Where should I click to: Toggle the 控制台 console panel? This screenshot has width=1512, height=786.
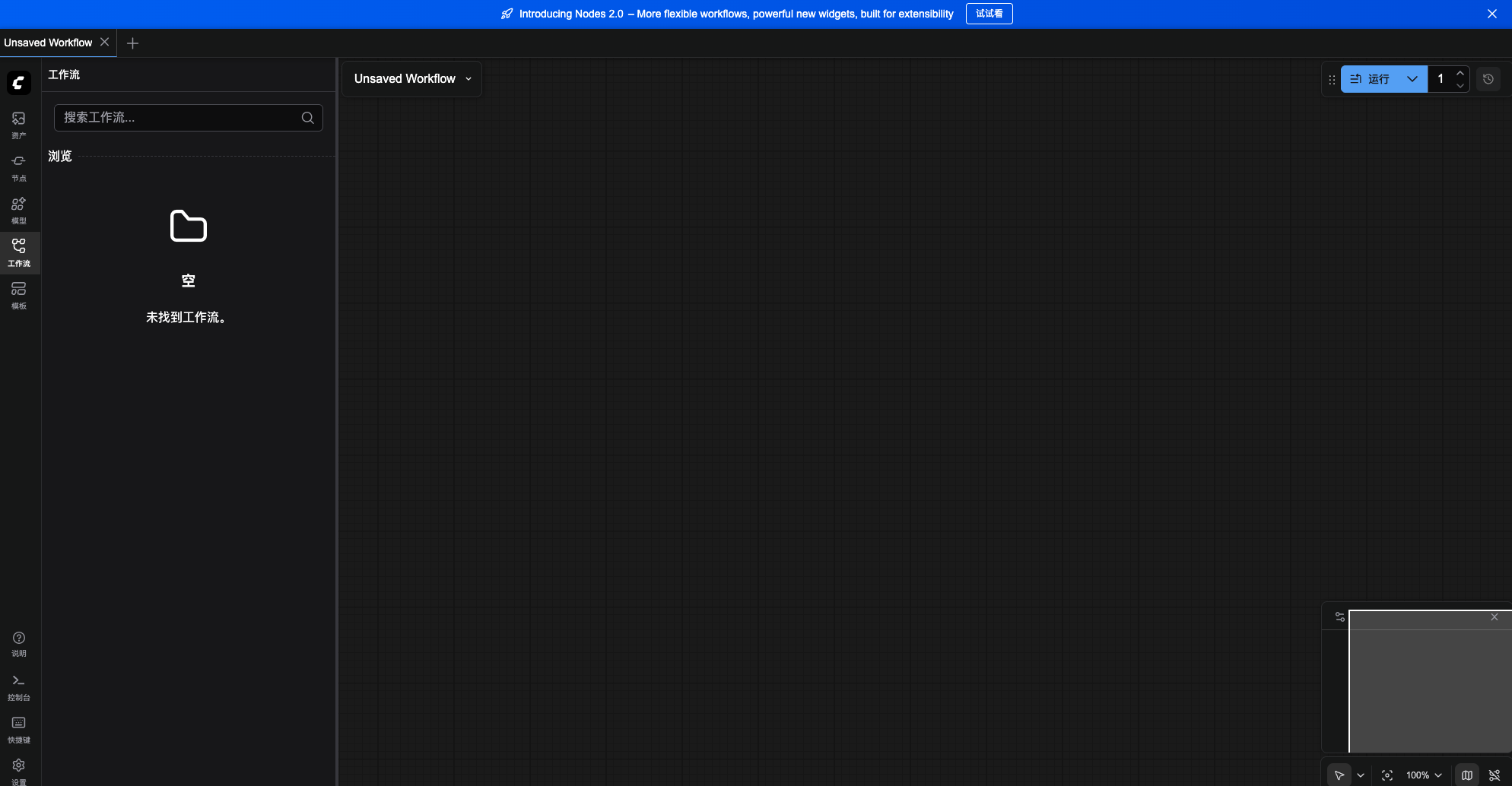19,686
